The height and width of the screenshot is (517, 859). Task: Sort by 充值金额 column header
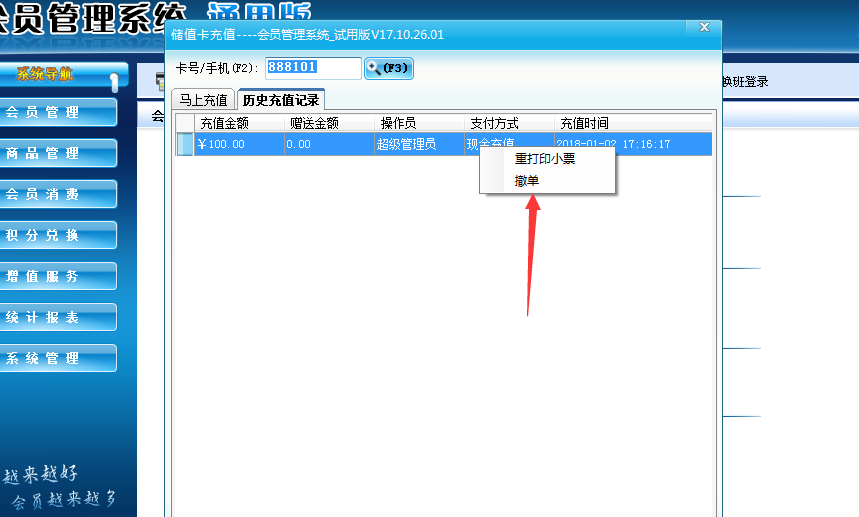(x=239, y=123)
